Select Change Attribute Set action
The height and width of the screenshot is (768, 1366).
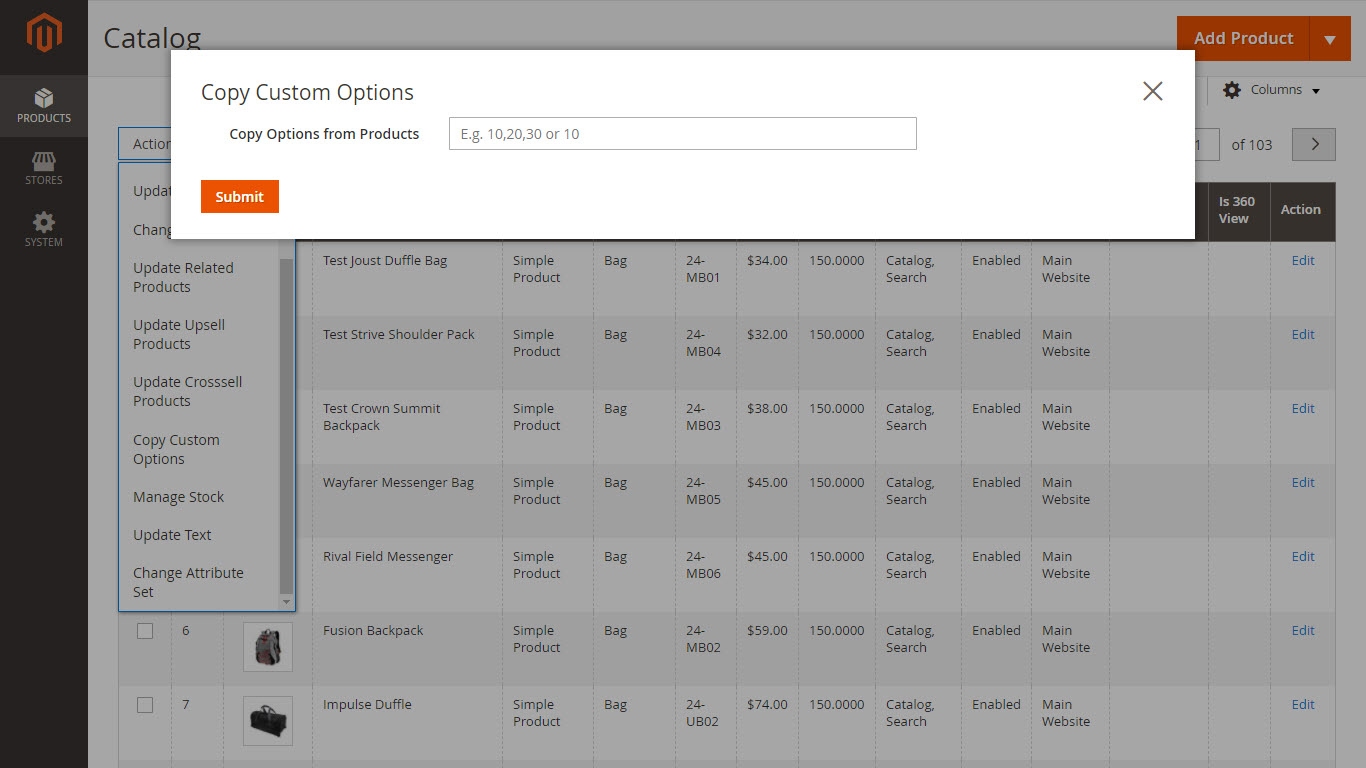point(188,582)
